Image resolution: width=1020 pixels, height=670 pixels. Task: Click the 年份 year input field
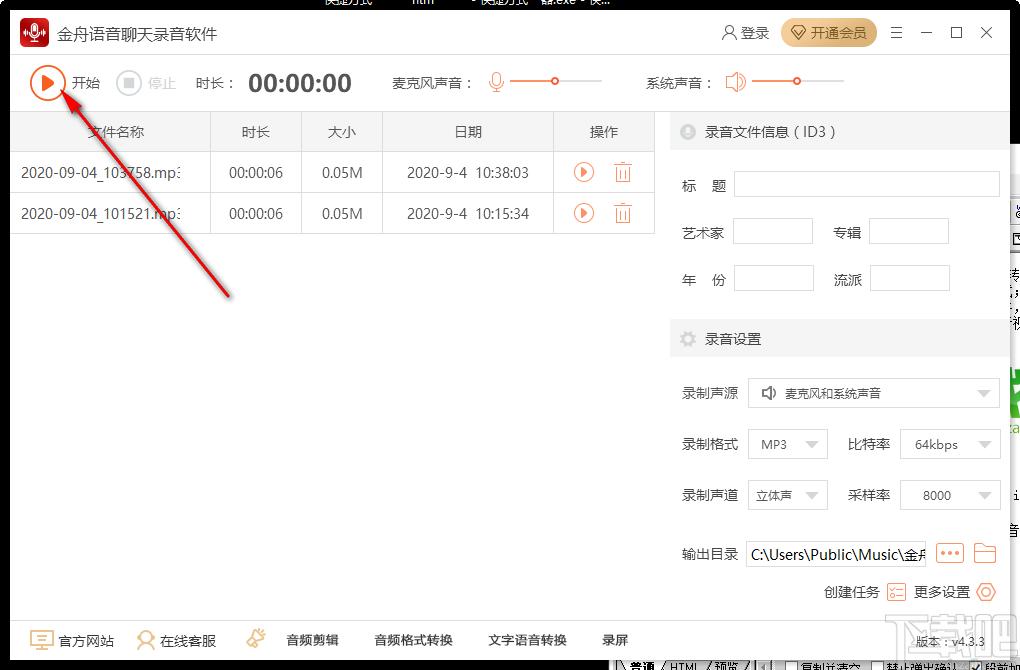(773, 278)
